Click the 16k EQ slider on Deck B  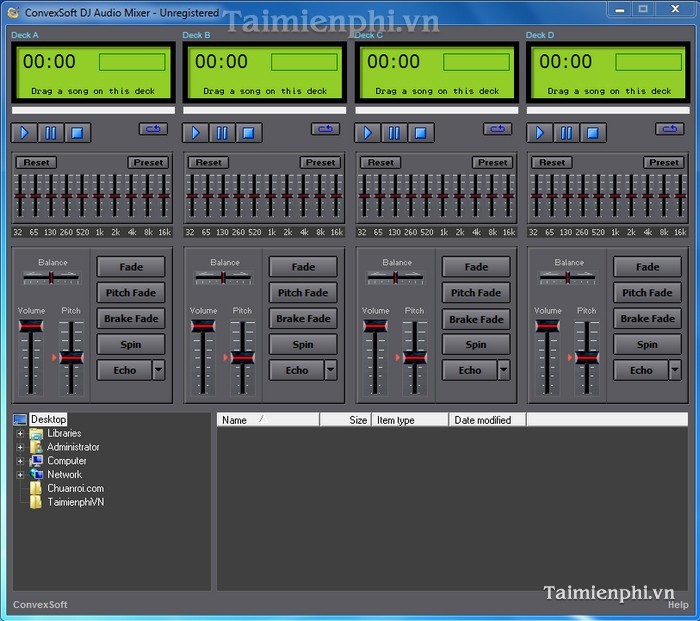tap(336, 196)
